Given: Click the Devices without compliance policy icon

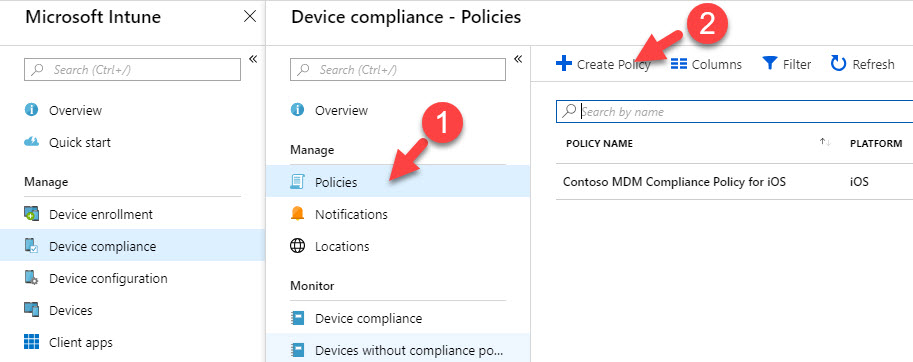Looking at the screenshot, I should pos(298,350).
